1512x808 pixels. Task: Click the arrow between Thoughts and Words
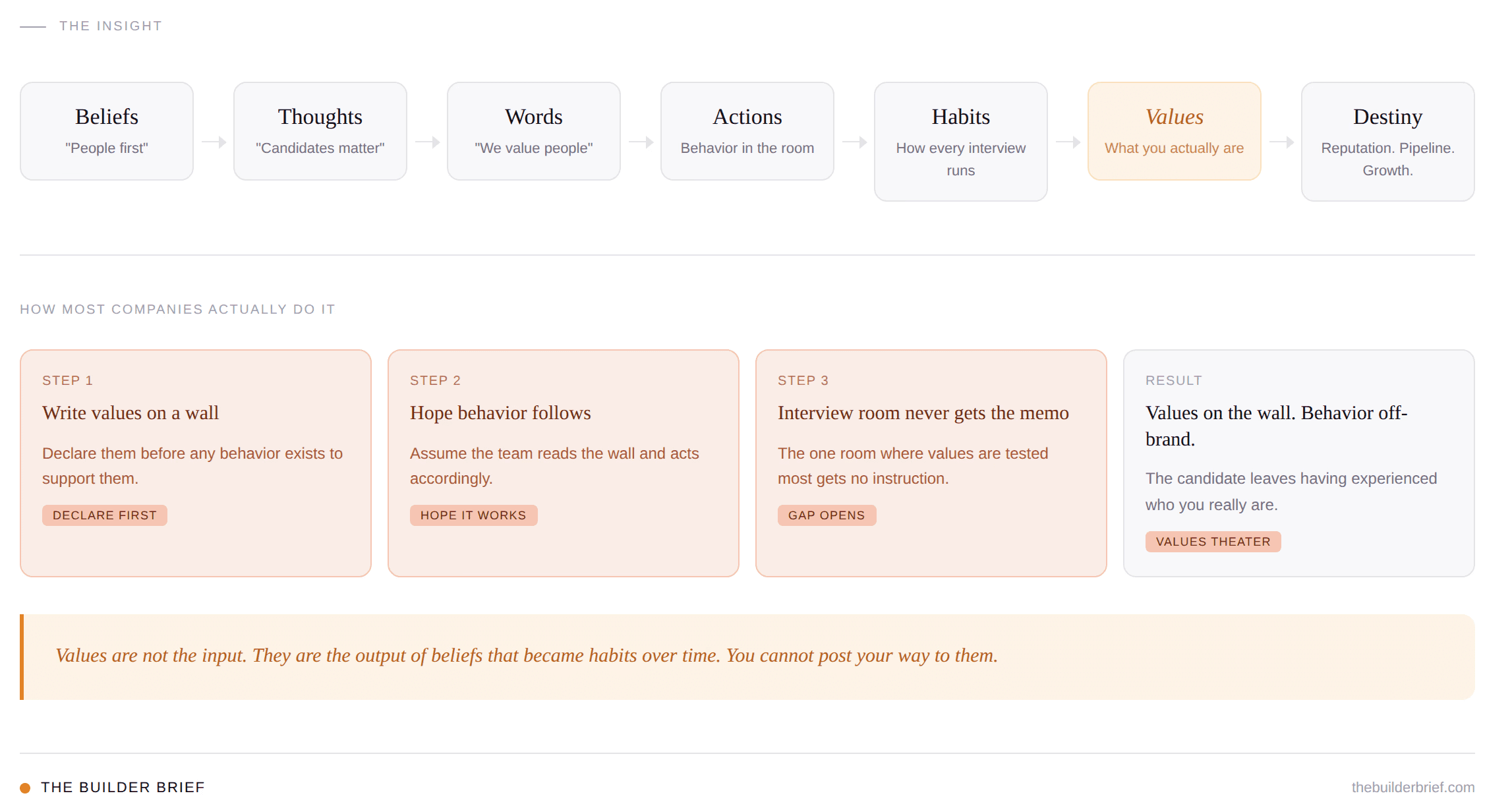(427, 142)
